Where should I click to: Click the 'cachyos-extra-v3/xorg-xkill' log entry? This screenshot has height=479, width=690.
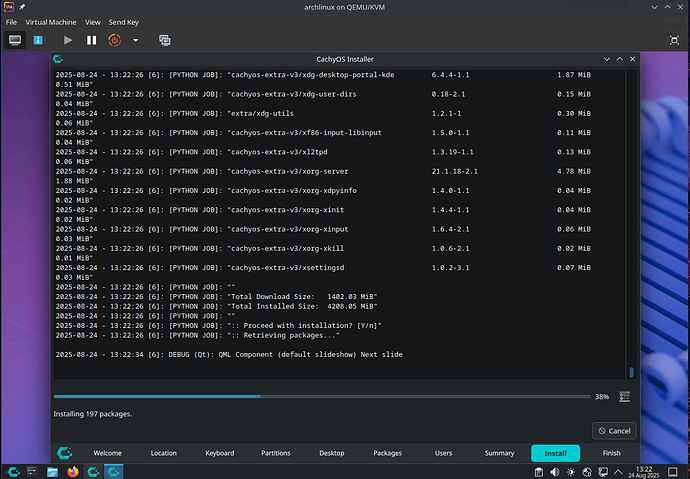pyautogui.click(x=323, y=253)
